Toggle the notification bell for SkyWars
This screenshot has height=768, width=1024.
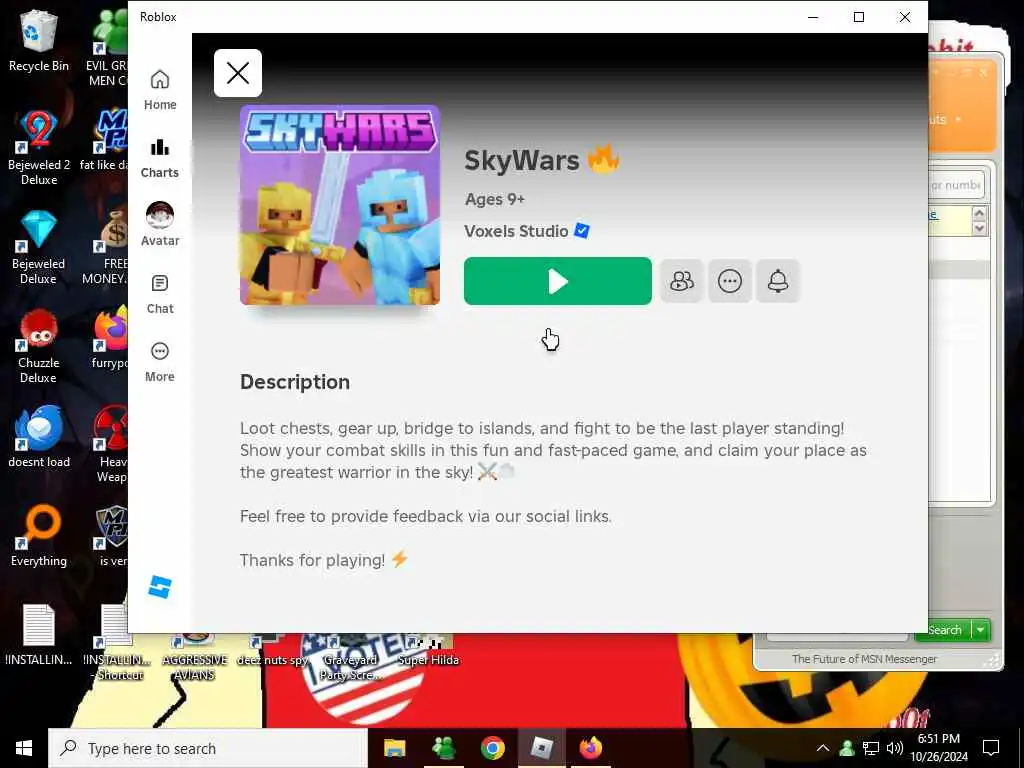pos(778,281)
